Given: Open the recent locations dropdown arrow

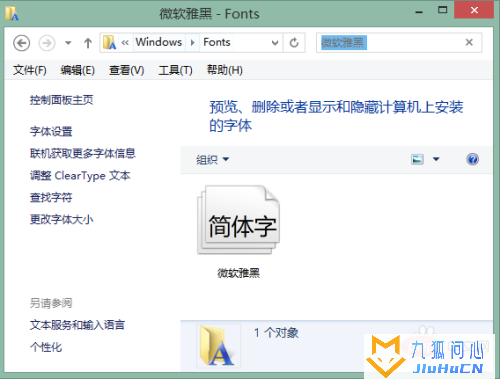Looking at the screenshot, I should coord(68,43).
